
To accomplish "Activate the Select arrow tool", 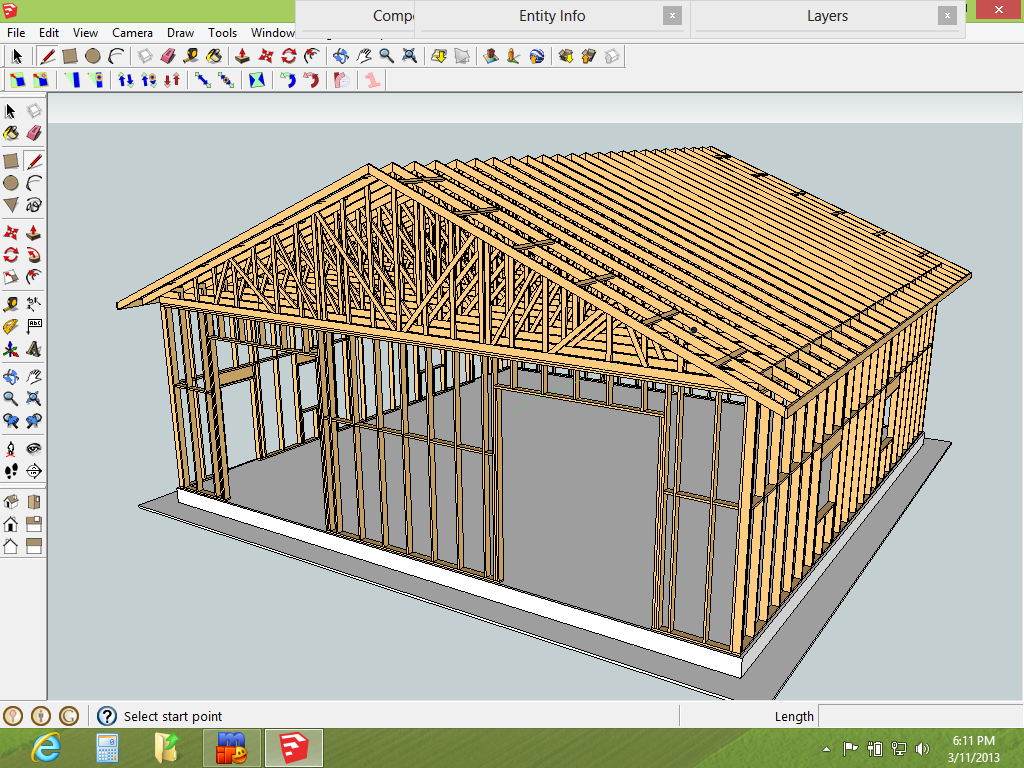I will pos(12,110).
